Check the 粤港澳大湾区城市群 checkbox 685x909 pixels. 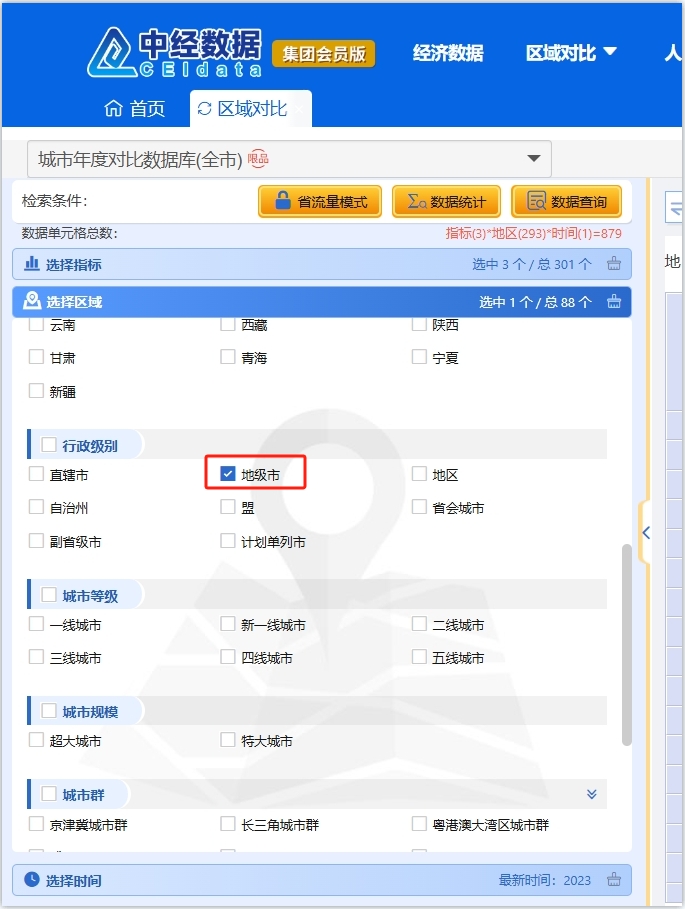tap(419, 824)
